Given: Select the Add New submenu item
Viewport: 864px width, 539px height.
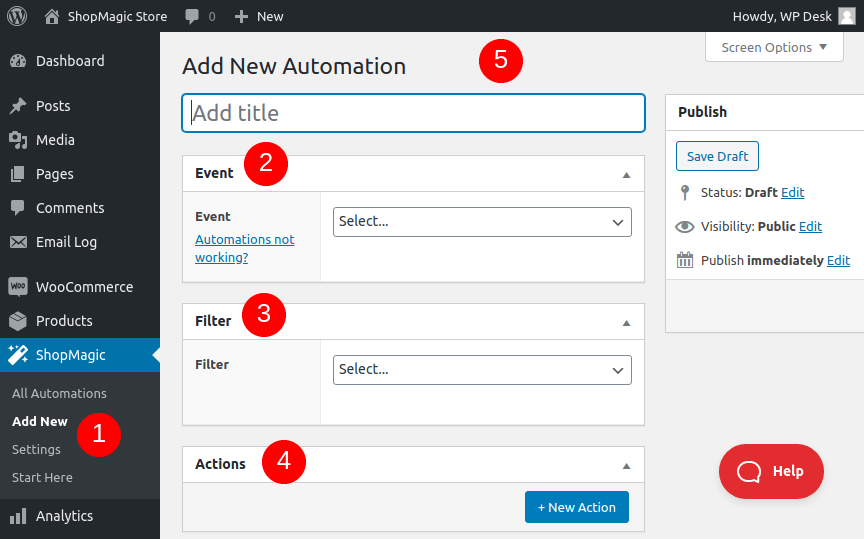Looking at the screenshot, I should coord(40,422).
